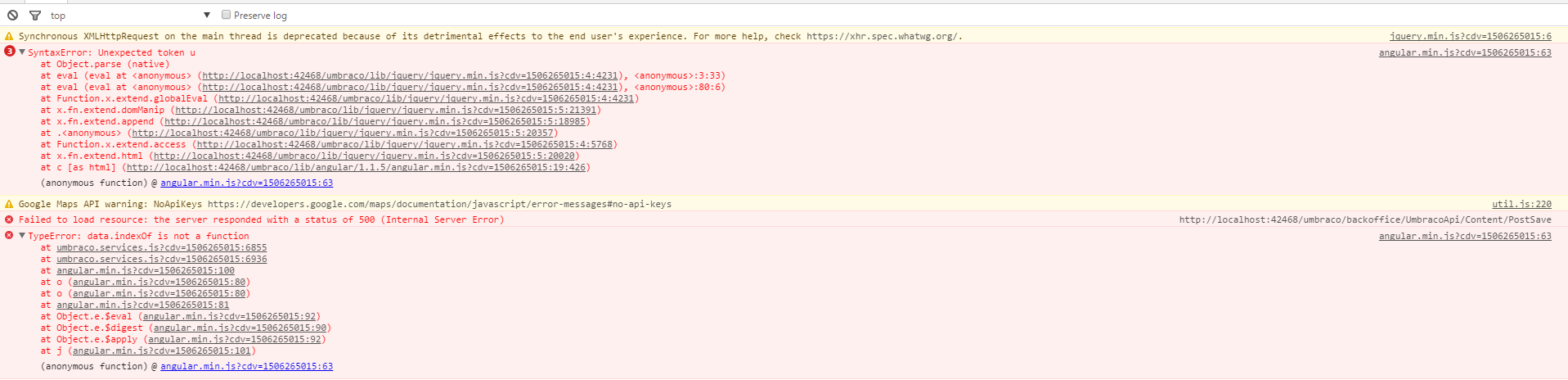Open jquery.min.js source link at line 6

[1470, 36]
